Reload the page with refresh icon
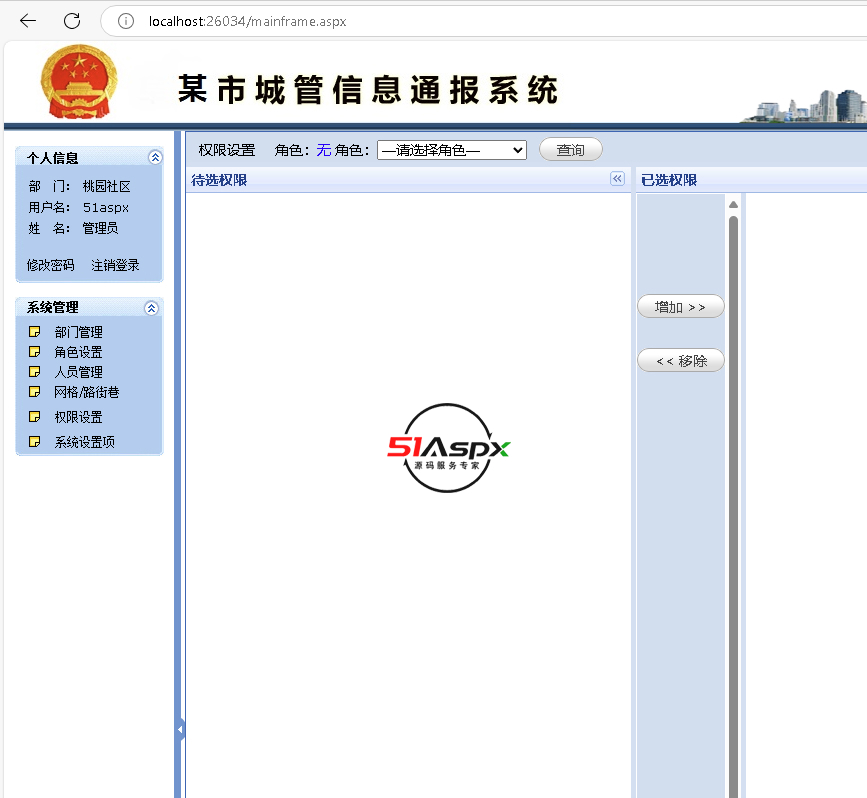The image size is (867, 798). [72, 21]
